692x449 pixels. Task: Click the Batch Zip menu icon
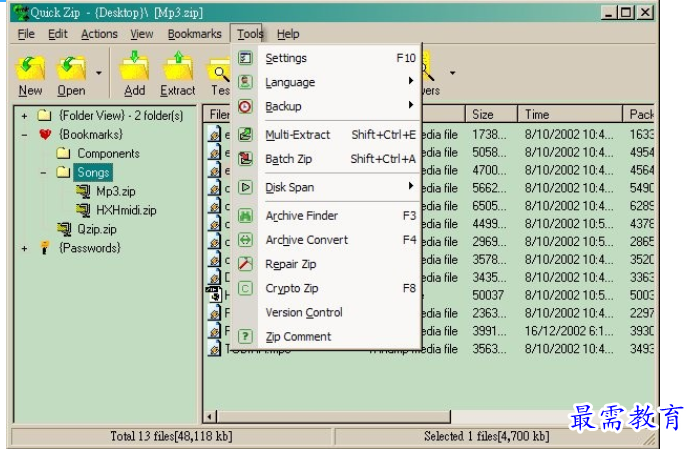coord(245,158)
